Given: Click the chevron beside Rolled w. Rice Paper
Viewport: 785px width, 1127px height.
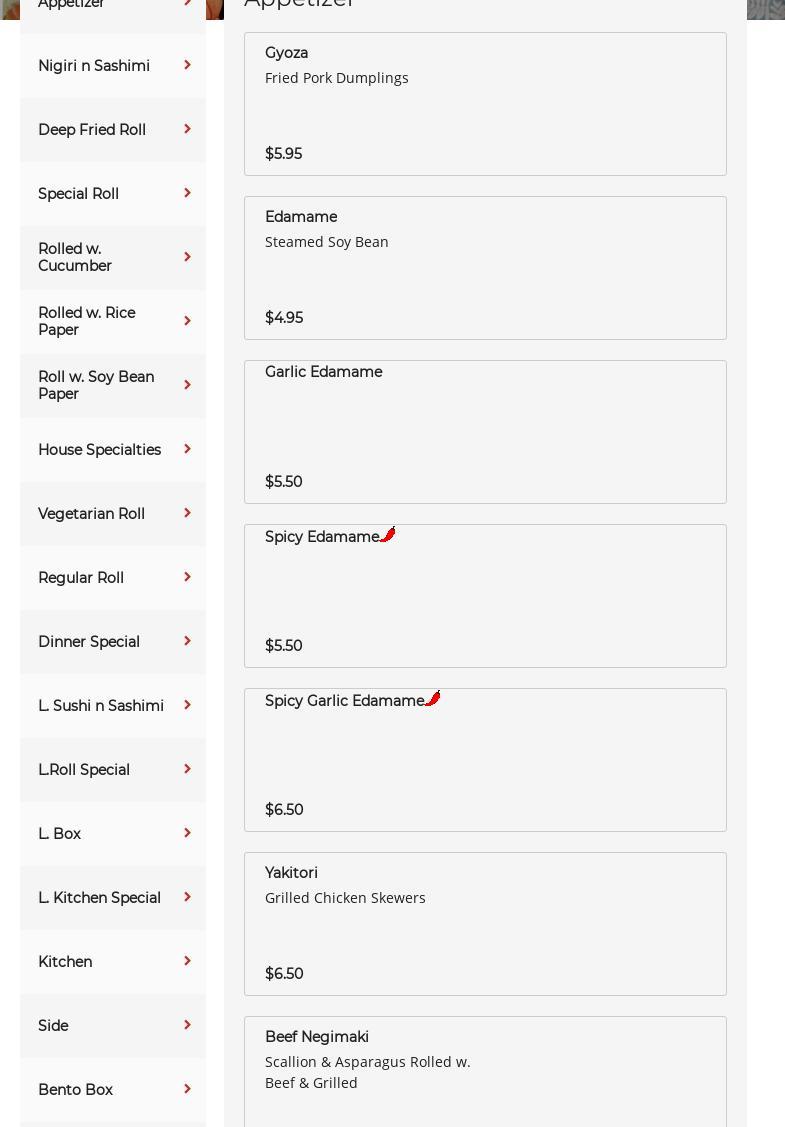Looking at the screenshot, I should point(187,321).
